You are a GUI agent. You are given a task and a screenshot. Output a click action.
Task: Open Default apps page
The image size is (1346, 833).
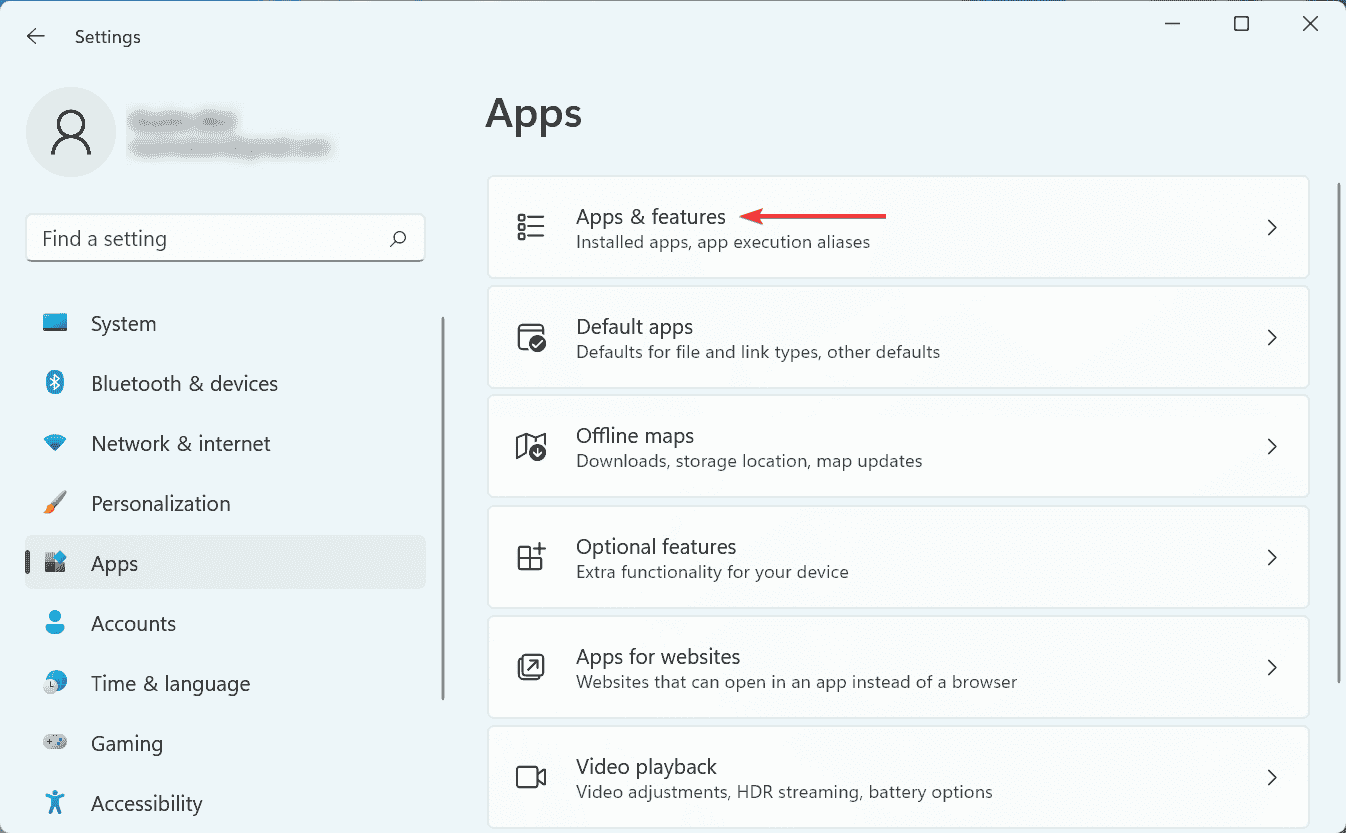coord(898,337)
